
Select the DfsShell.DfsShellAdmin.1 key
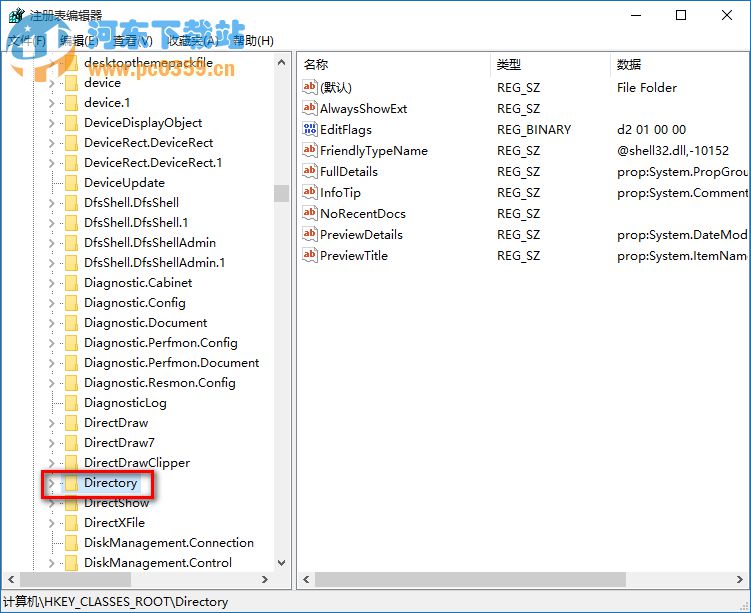tap(154, 263)
